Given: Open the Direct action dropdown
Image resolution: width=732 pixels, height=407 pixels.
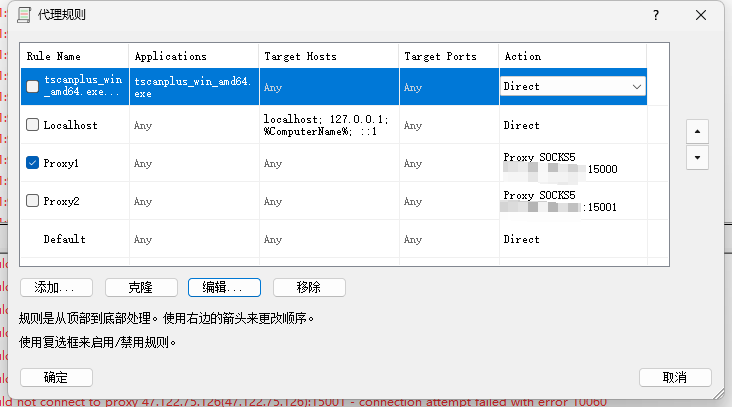Looking at the screenshot, I should [636, 87].
